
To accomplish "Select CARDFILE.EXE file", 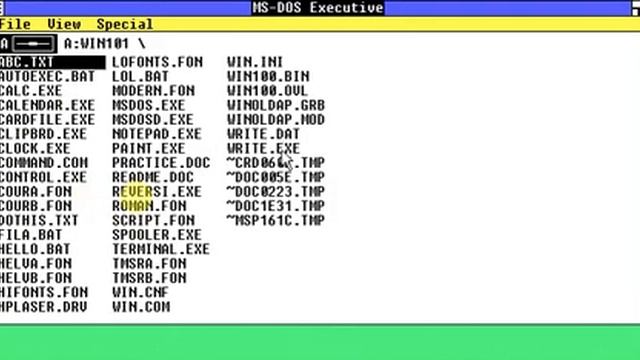I will point(47,120).
